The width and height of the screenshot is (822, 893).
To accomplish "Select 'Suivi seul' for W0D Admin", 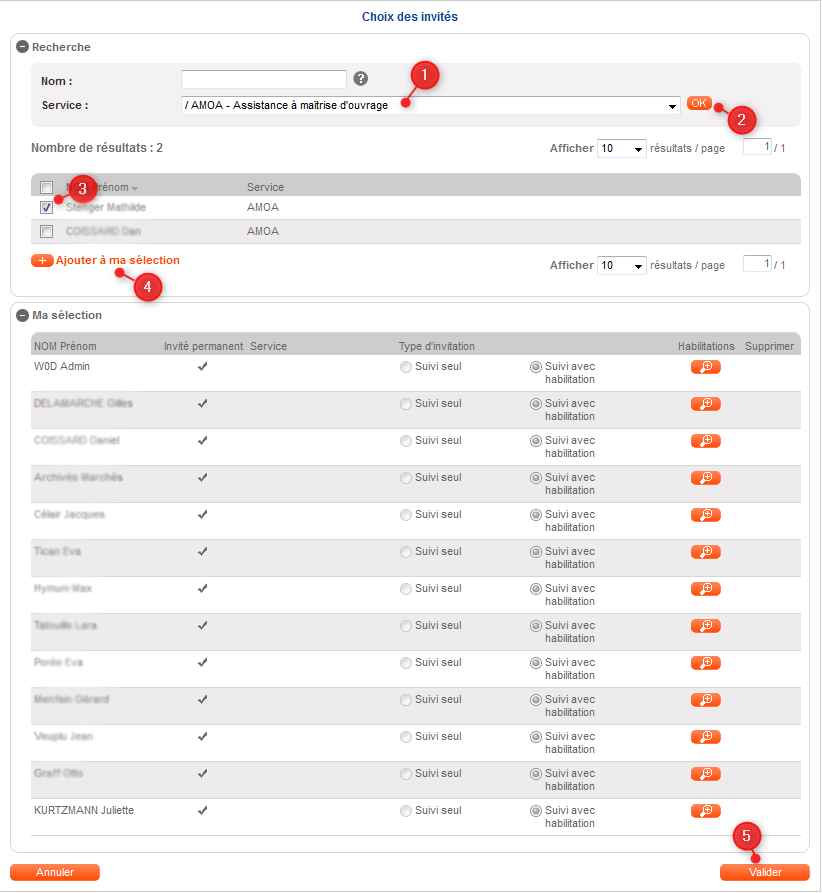I will tap(406, 367).
